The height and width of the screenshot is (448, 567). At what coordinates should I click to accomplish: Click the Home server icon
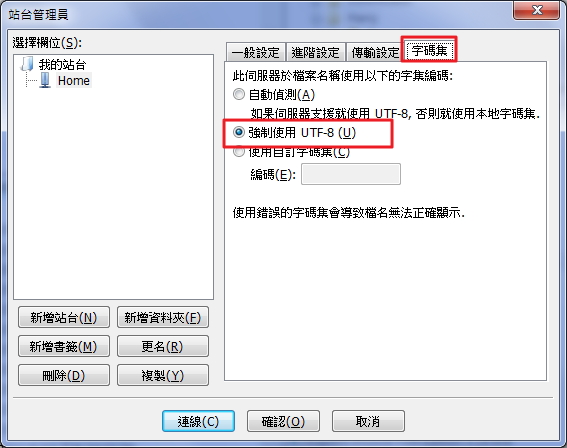click(x=45, y=80)
